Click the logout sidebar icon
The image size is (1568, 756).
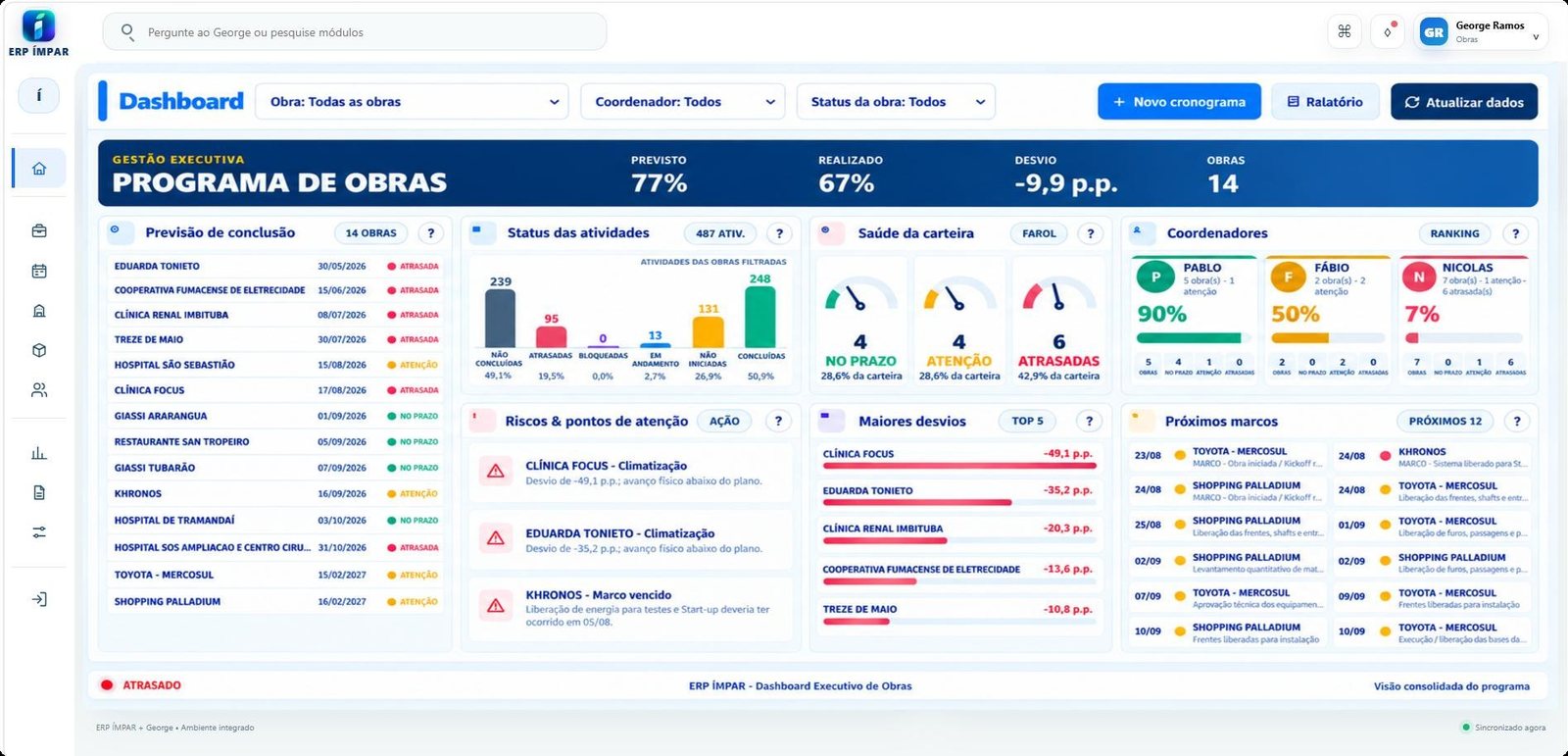click(x=39, y=599)
